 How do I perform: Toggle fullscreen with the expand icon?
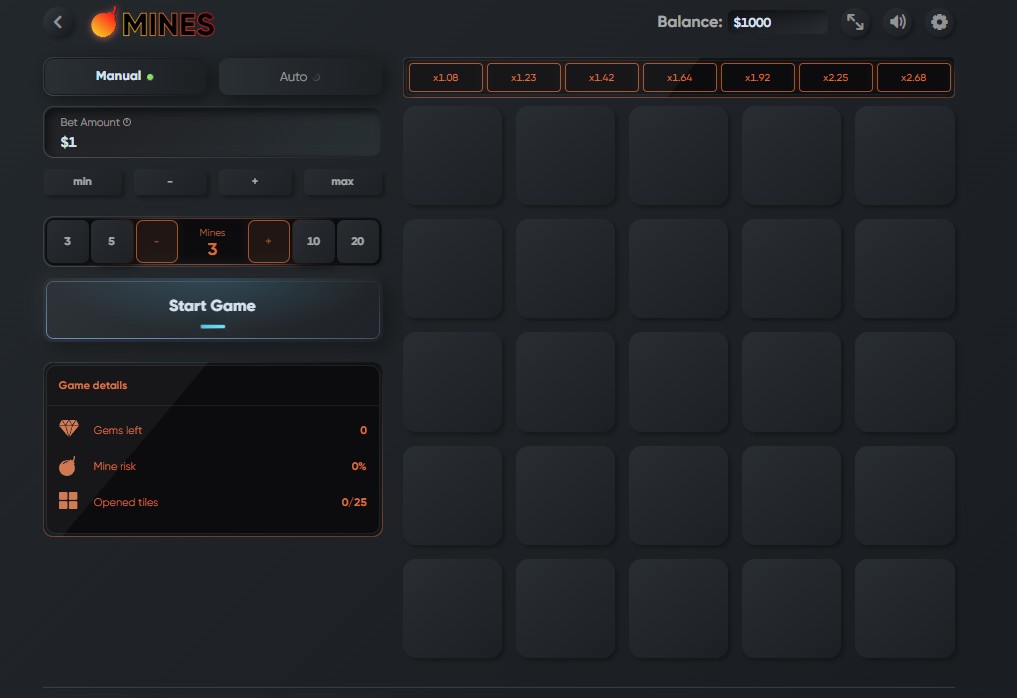[855, 22]
